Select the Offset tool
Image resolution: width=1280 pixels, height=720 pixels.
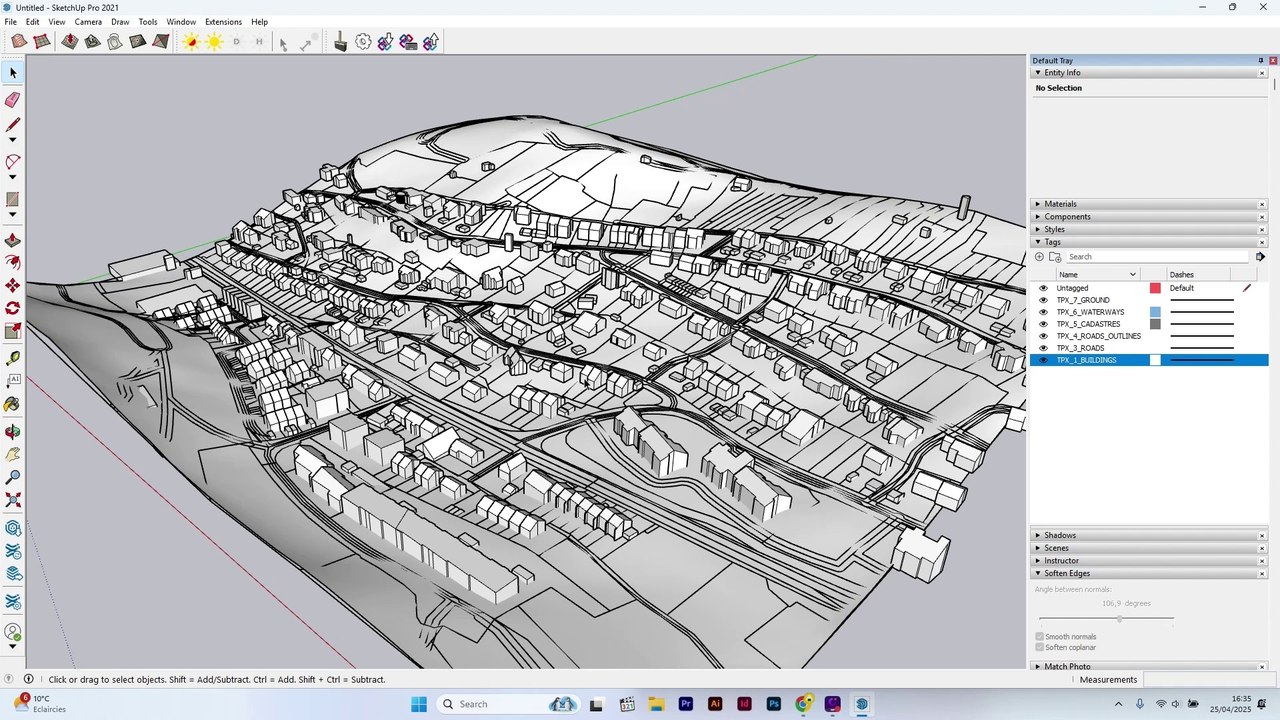click(x=13, y=262)
